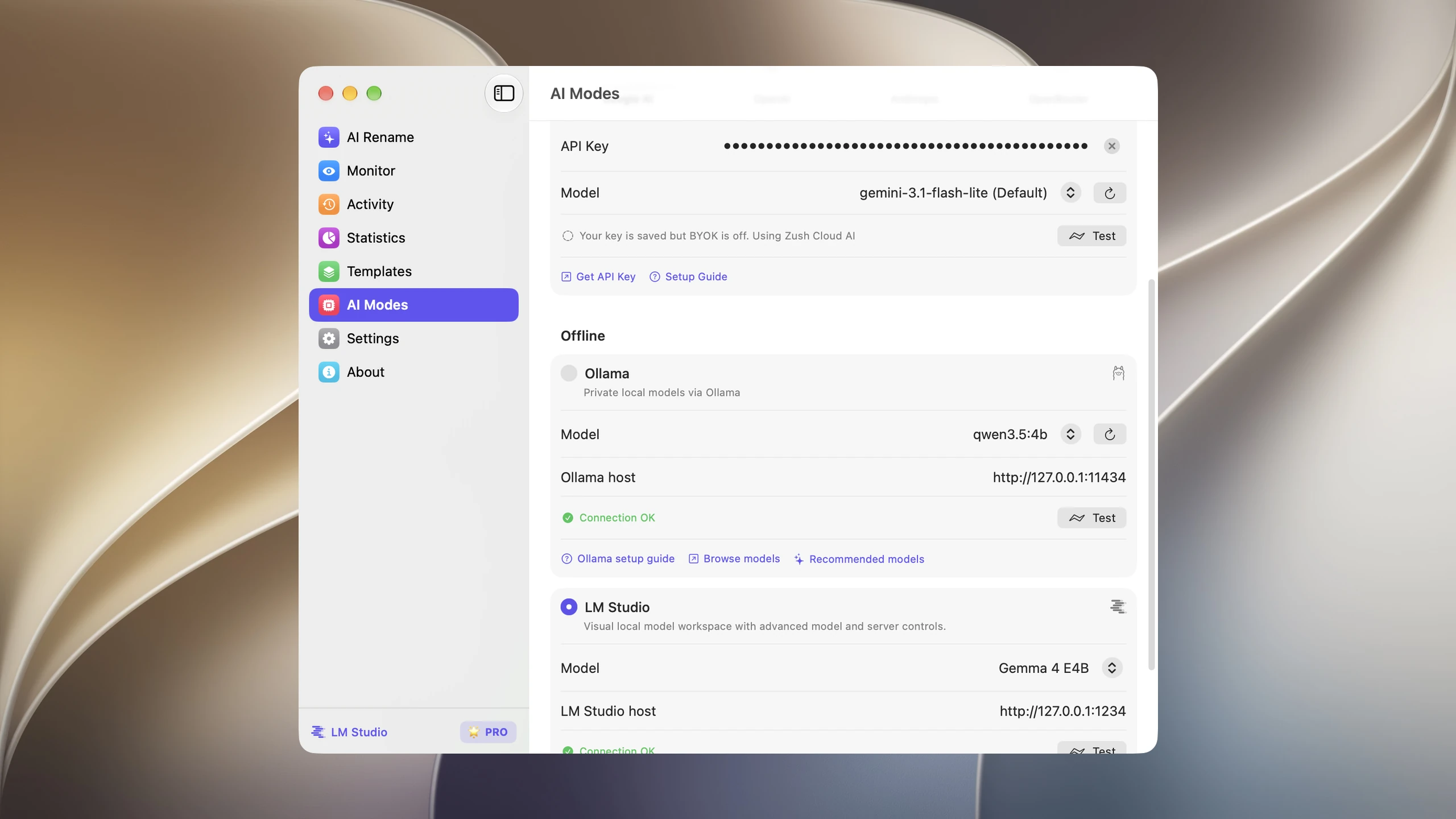This screenshot has height=819, width=1456.
Task: Select the Ollama radio button
Action: [x=569, y=373]
